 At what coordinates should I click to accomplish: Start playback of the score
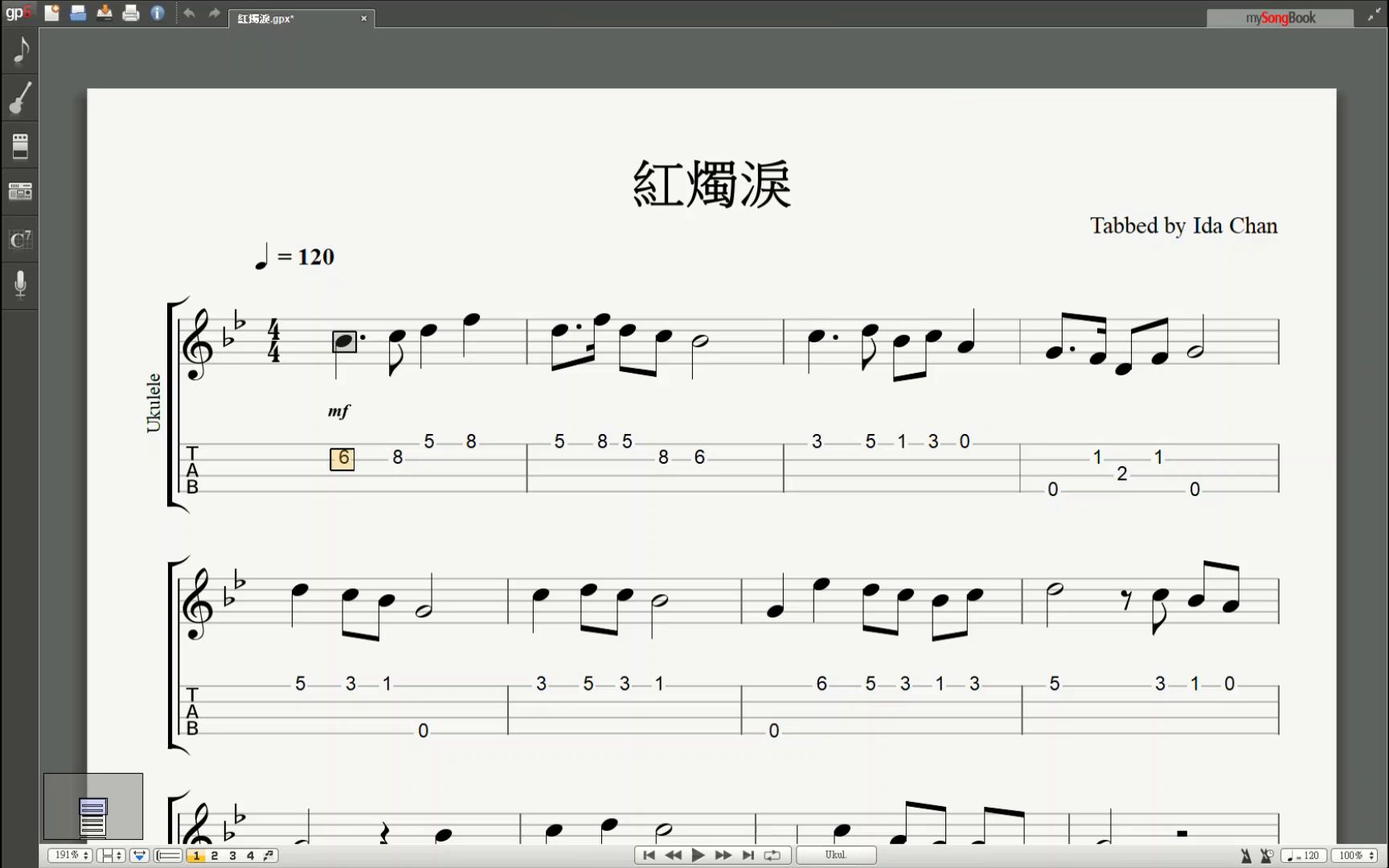point(698,855)
